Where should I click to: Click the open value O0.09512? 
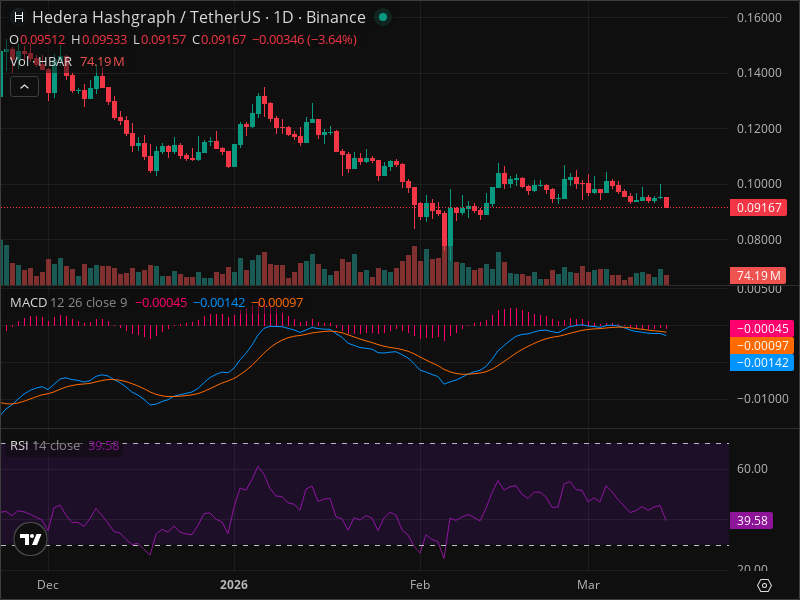[37, 40]
